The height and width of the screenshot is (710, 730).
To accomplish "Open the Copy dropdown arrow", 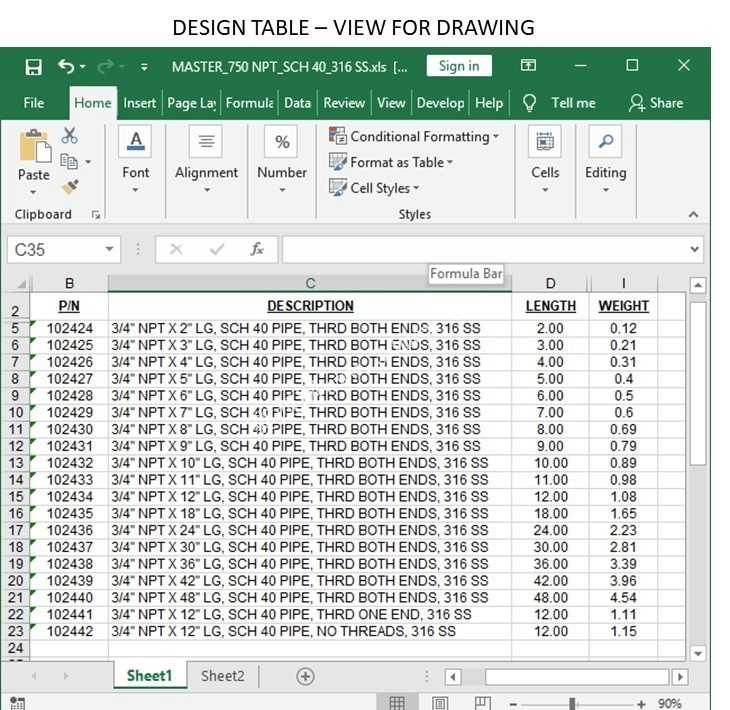I will (x=88, y=162).
